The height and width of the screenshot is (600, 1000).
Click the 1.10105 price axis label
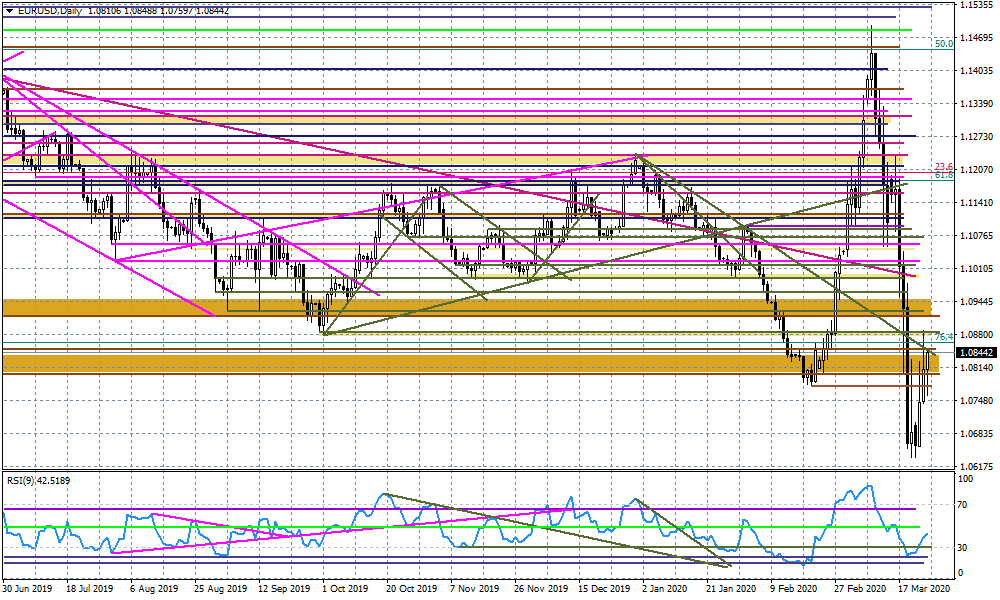pos(976,268)
